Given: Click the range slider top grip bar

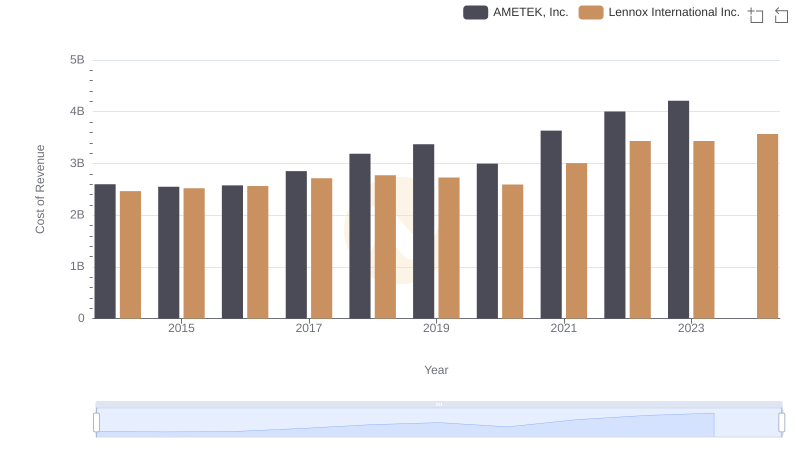Looking at the screenshot, I should (439, 404).
